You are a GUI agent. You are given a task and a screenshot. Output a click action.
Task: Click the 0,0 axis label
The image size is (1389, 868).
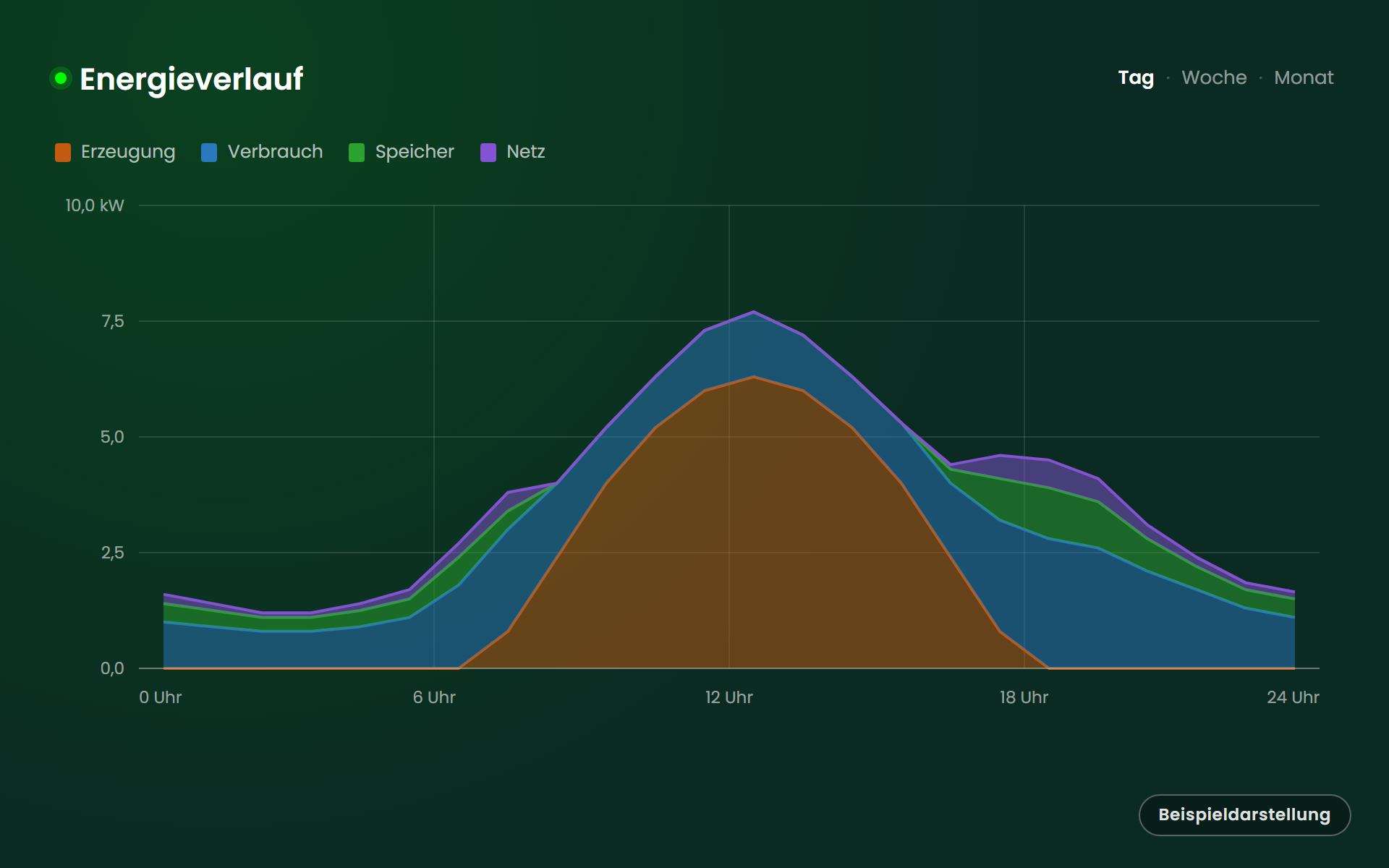click(x=112, y=668)
